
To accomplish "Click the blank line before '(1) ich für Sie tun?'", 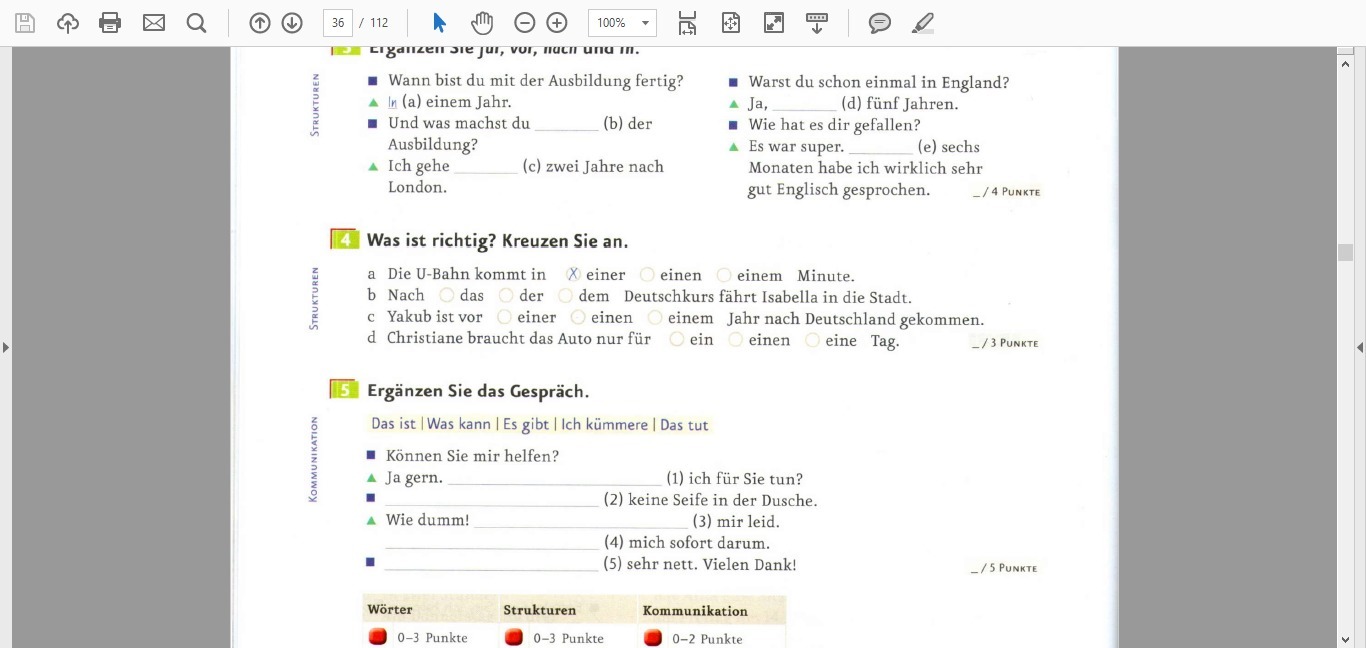I will (x=555, y=480).
